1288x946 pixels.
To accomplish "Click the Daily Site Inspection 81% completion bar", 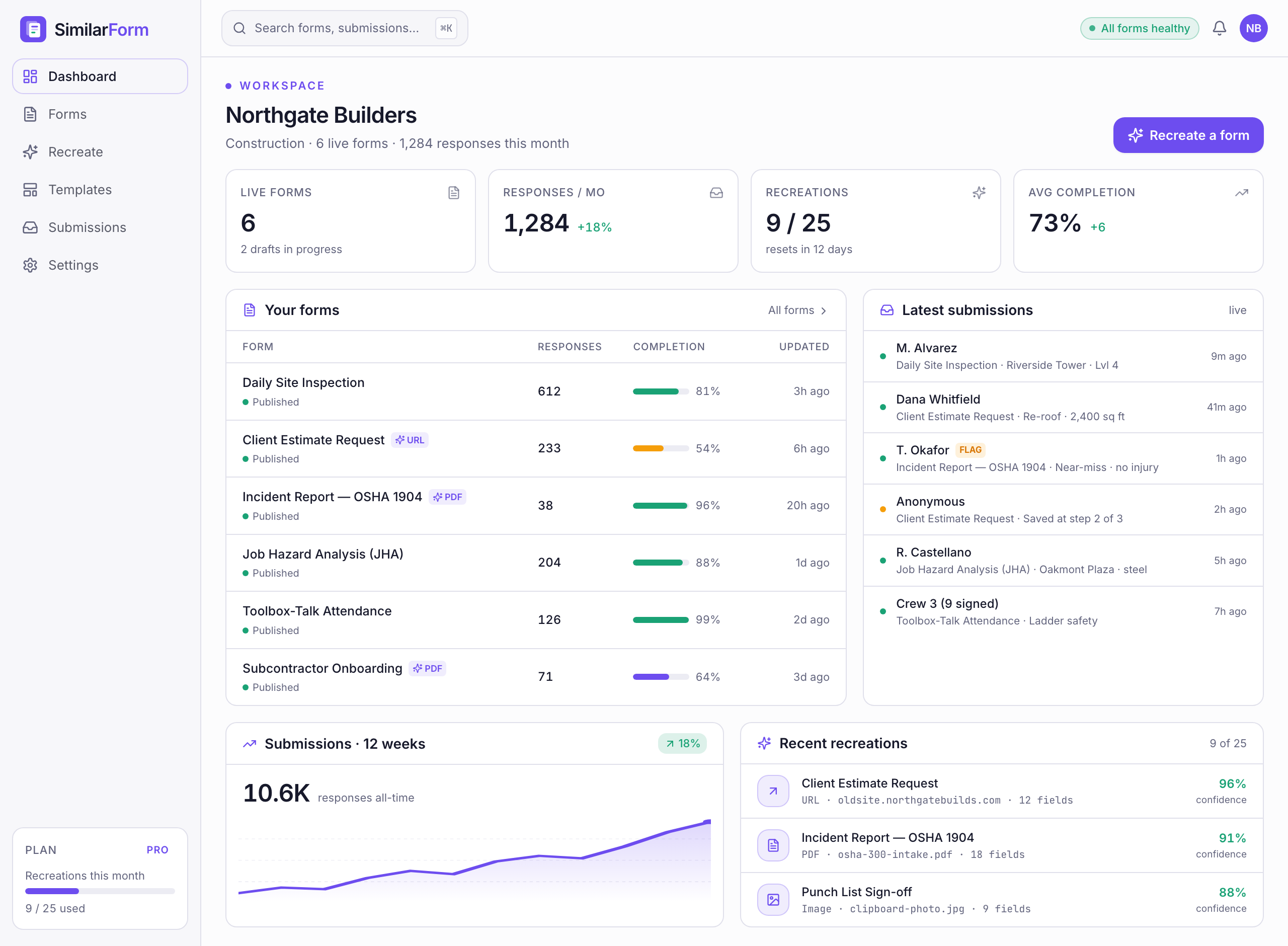I will [x=661, y=391].
